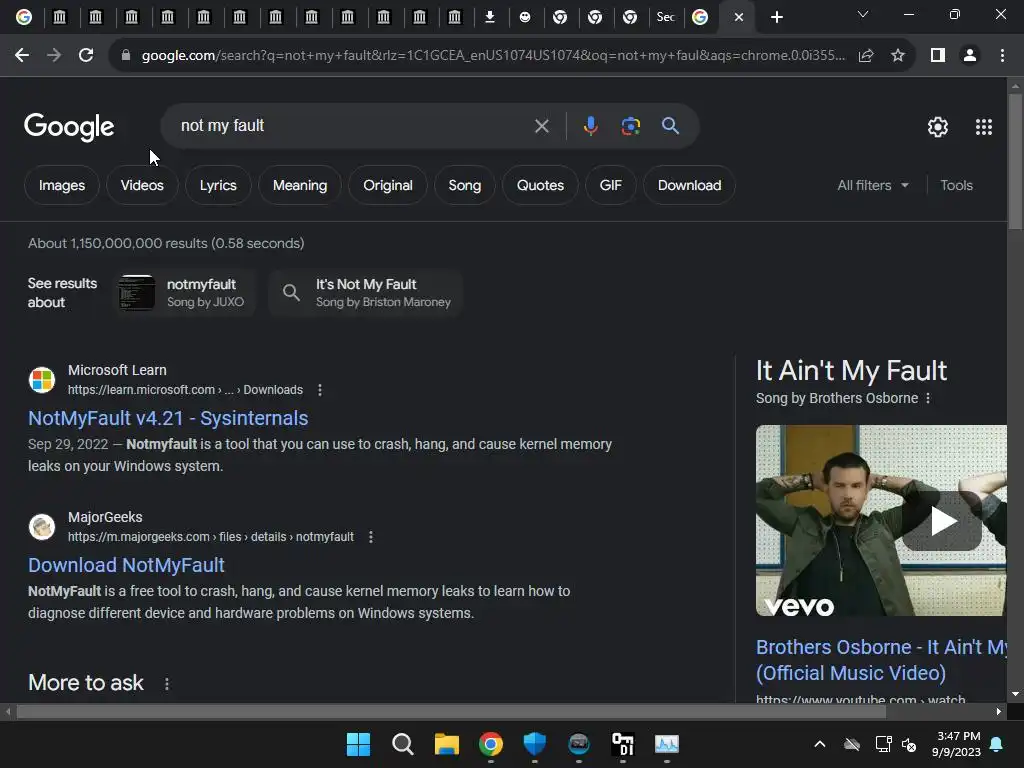The height and width of the screenshot is (768, 1024).
Task: Select the Download filter chip
Action: tap(690, 185)
